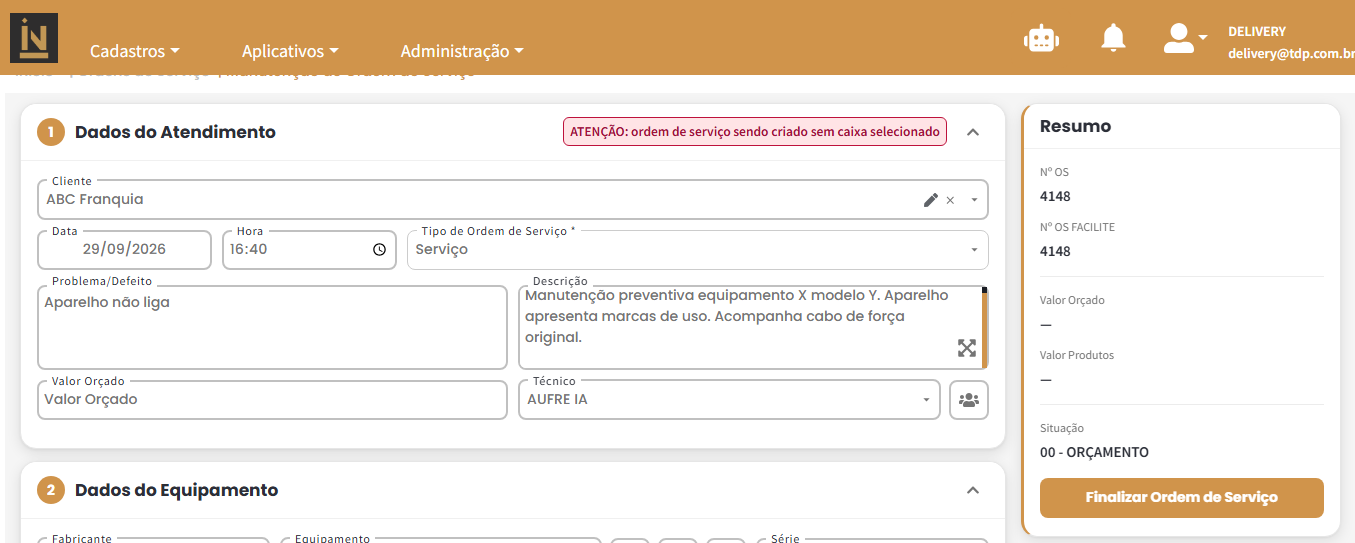Click the IN logo in the header
The image size is (1355, 543).
tap(34, 38)
